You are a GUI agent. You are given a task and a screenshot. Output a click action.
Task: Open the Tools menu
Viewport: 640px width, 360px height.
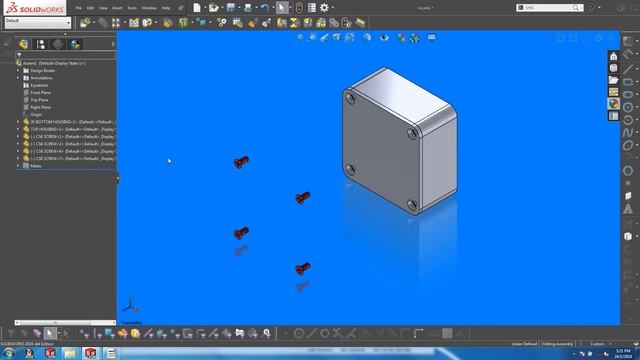(x=132, y=8)
